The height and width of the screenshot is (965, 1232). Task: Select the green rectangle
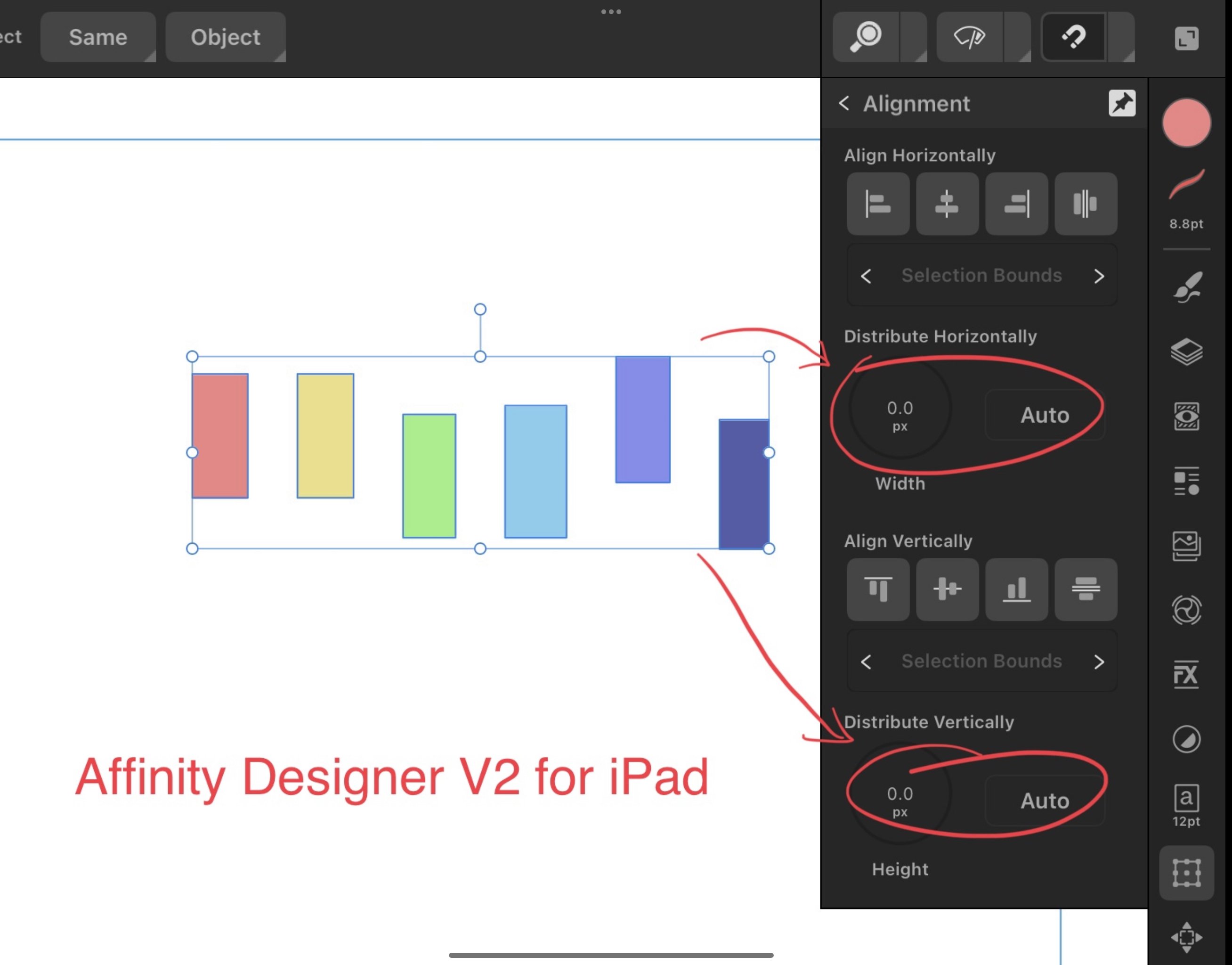point(429,476)
